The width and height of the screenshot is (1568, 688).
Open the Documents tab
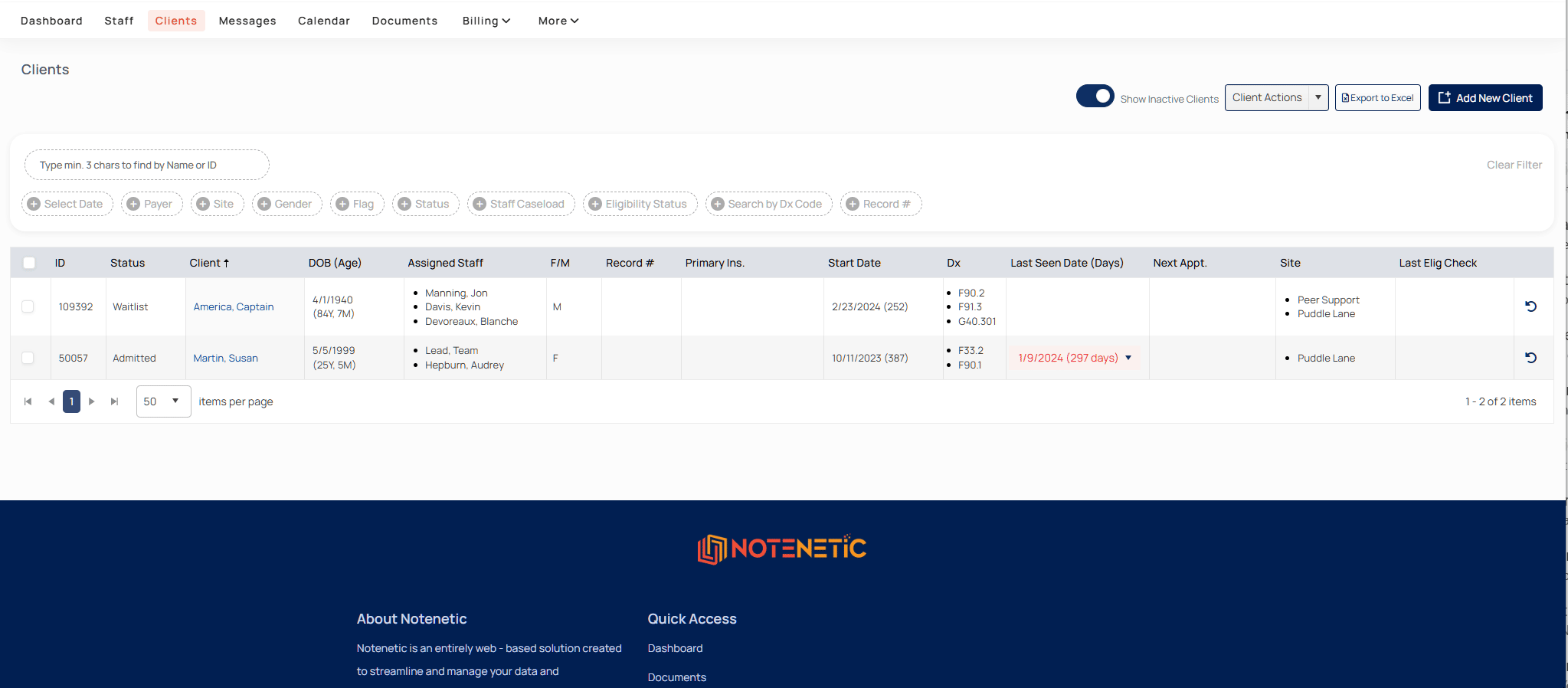point(404,21)
